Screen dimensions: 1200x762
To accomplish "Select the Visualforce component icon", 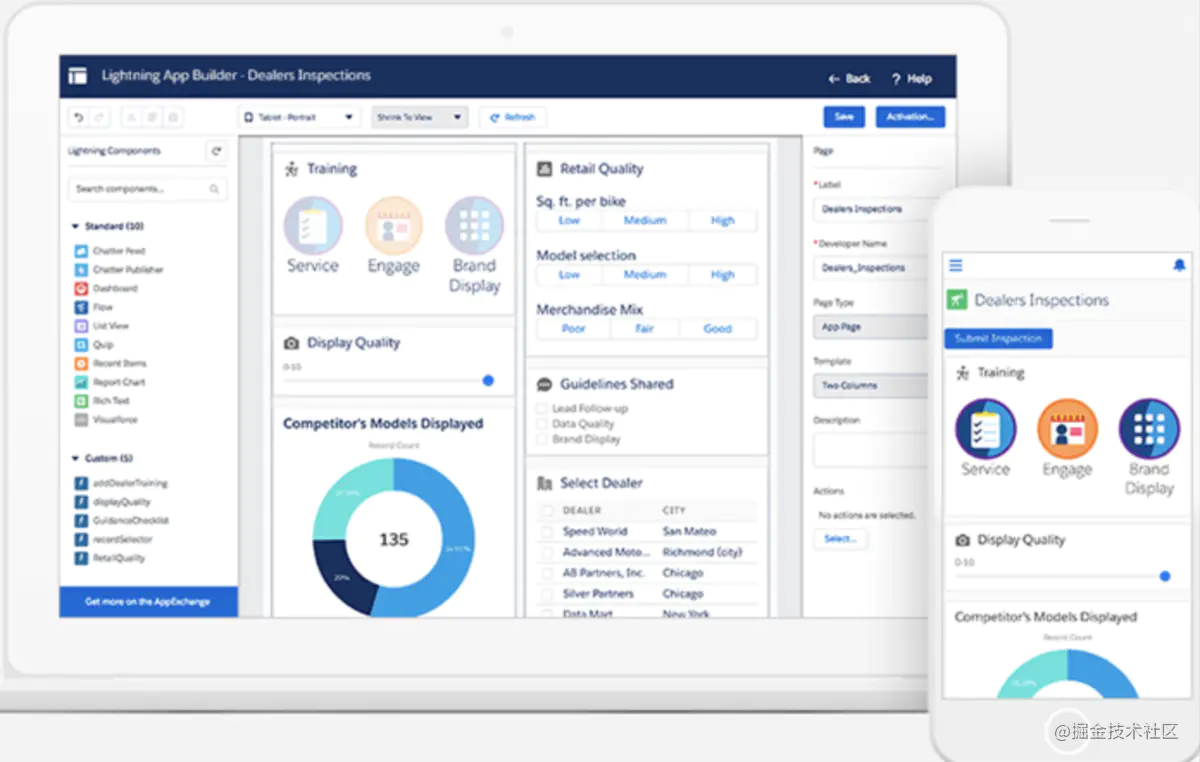I will coord(81,420).
